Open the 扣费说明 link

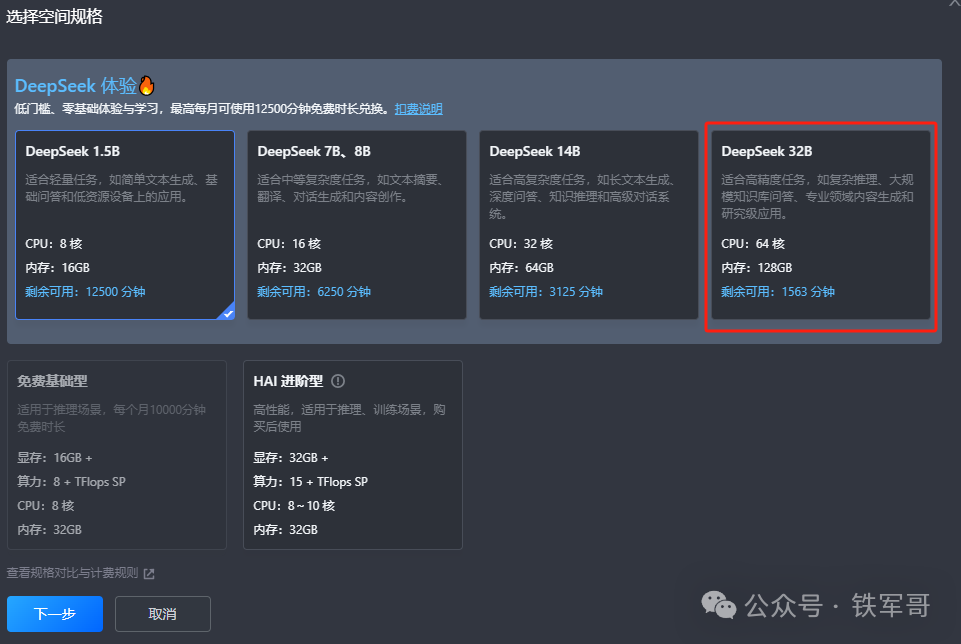(418, 108)
